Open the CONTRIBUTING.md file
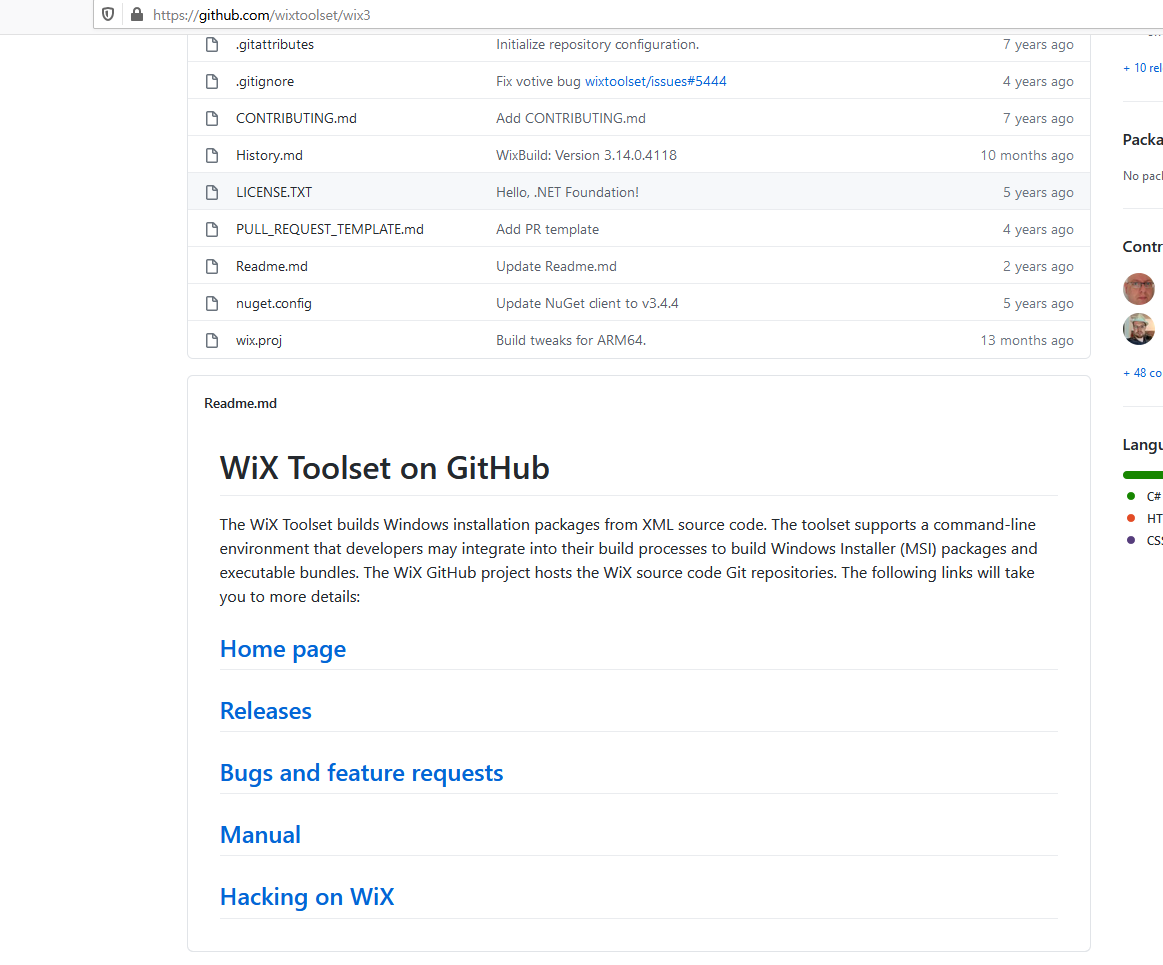1163x965 pixels. 296,119
